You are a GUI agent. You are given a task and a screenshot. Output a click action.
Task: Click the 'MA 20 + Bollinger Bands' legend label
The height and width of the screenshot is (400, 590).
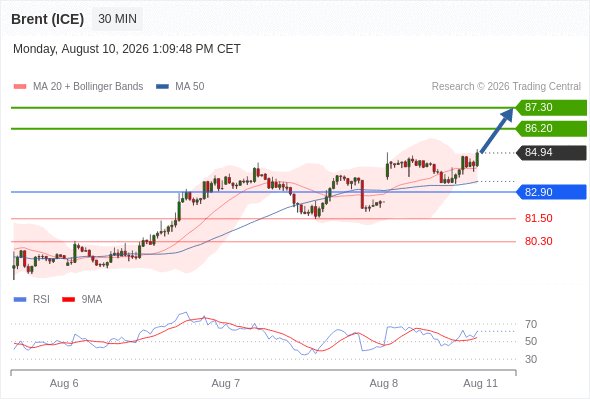click(x=88, y=87)
